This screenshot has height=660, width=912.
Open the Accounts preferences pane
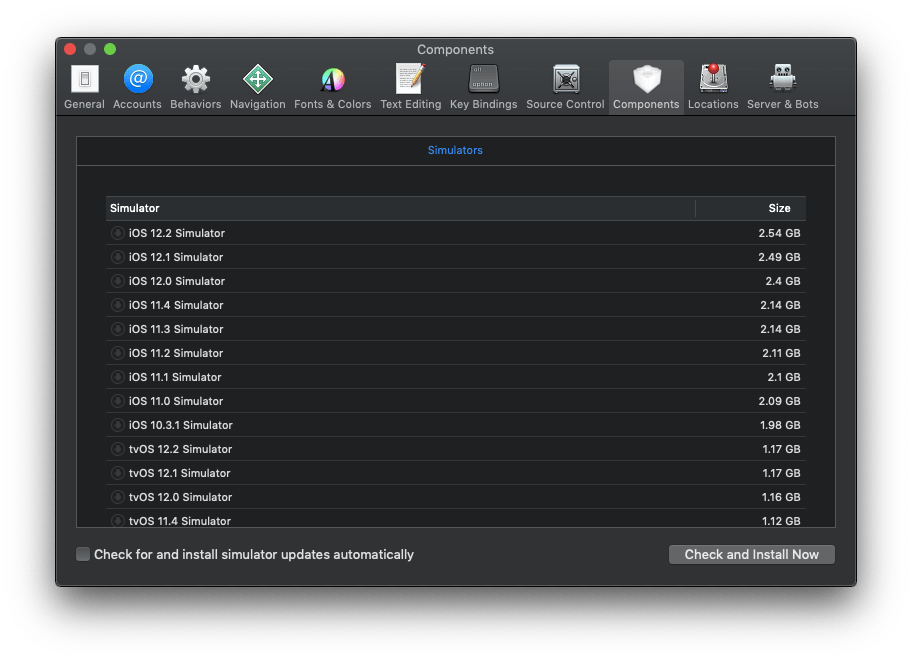tap(137, 87)
